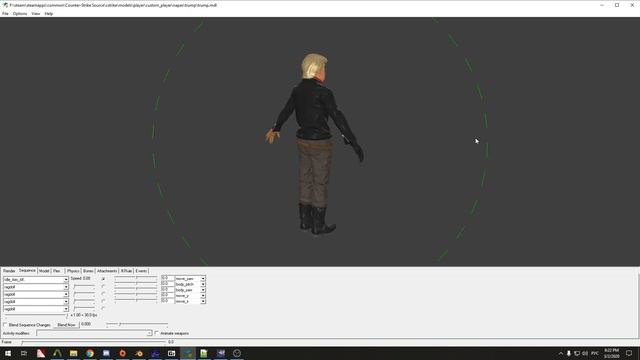This screenshot has width=640, height=360.
Task: Open the IKRule tab
Action: (126, 271)
